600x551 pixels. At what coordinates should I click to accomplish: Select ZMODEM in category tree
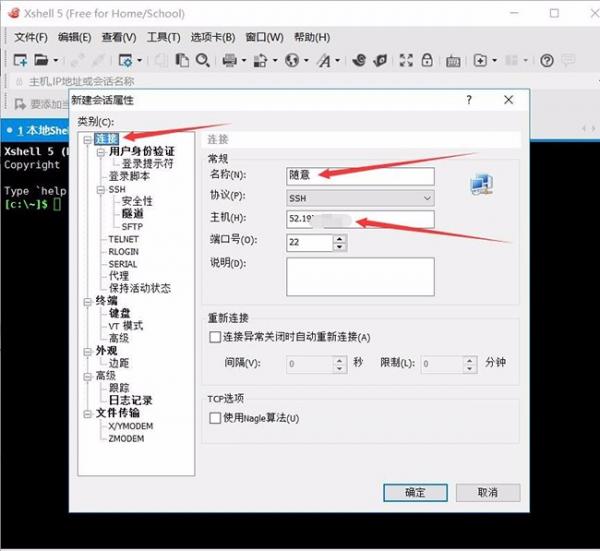pyautogui.click(x=126, y=439)
